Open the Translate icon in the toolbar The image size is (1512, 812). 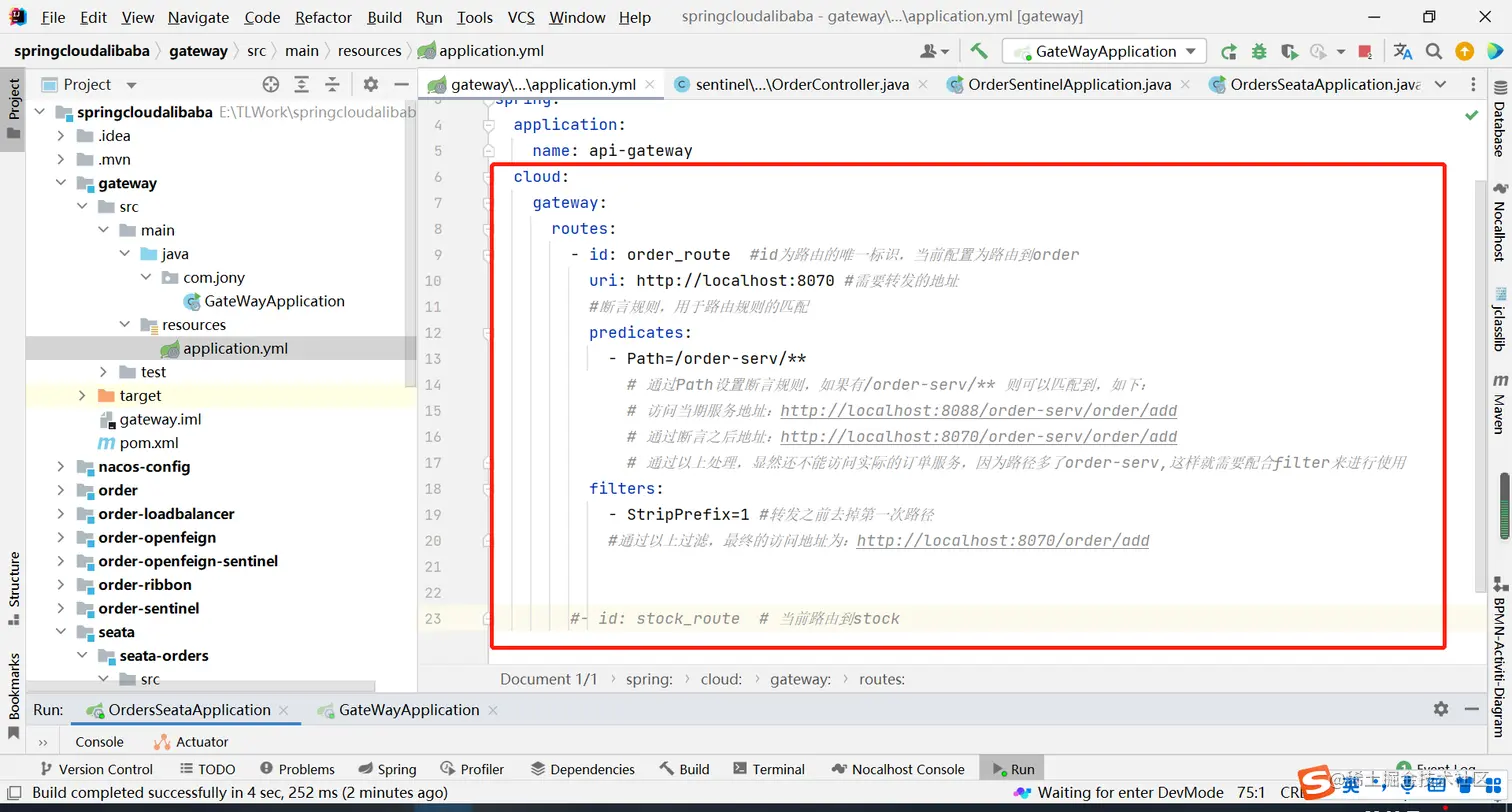tap(1403, 51)
